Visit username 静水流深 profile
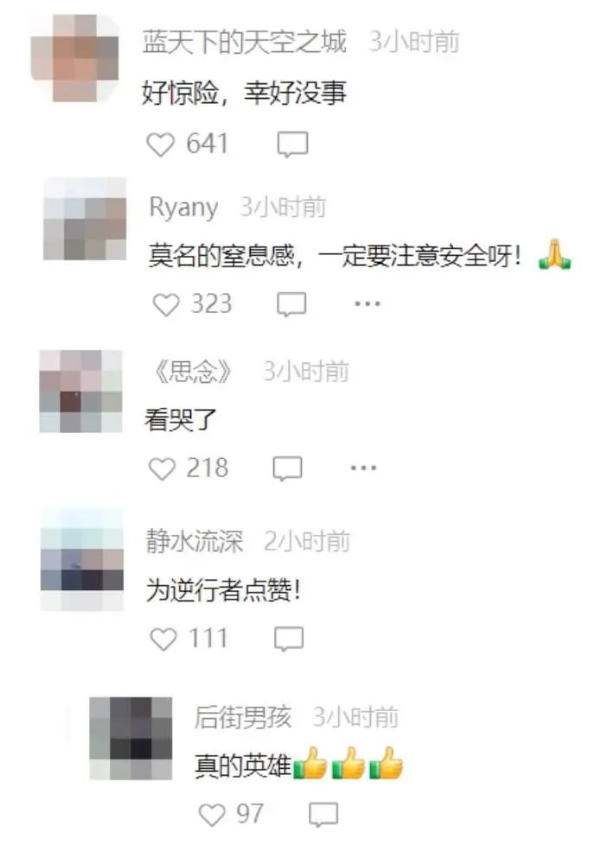This screenshot has height=850, width=613. [195, 542]
